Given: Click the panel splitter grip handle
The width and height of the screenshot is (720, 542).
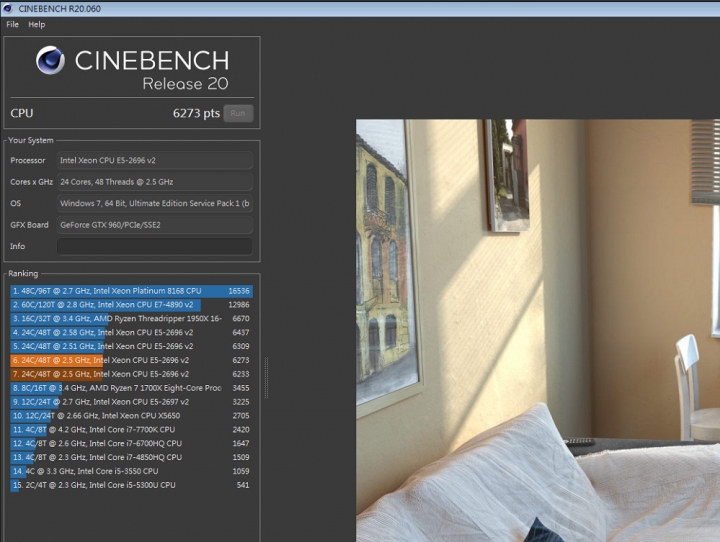Looking at the screenshot, I should pos(266,378).
